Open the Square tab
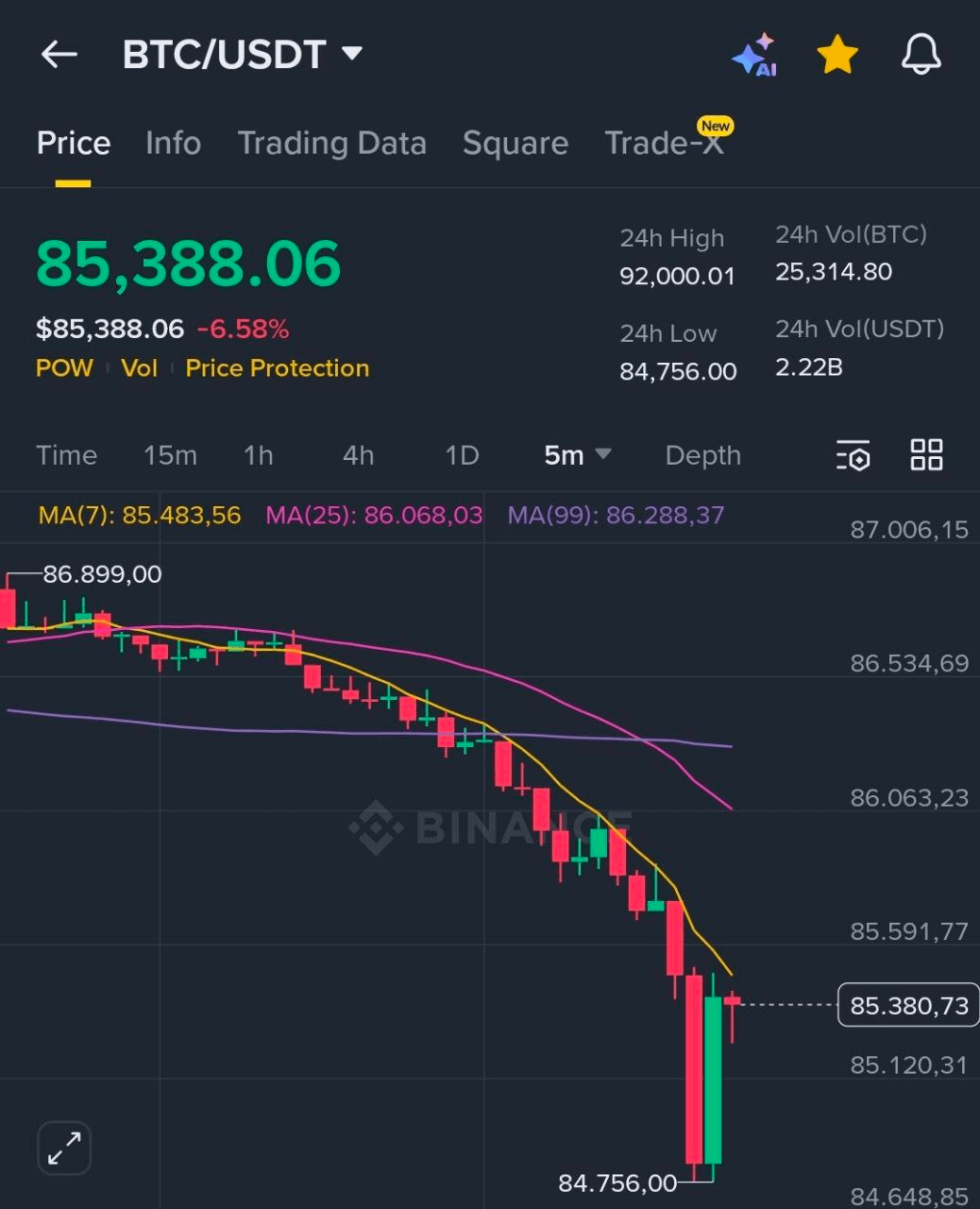Viewport: 980px width, 1209px height. (x=515, y=144)
